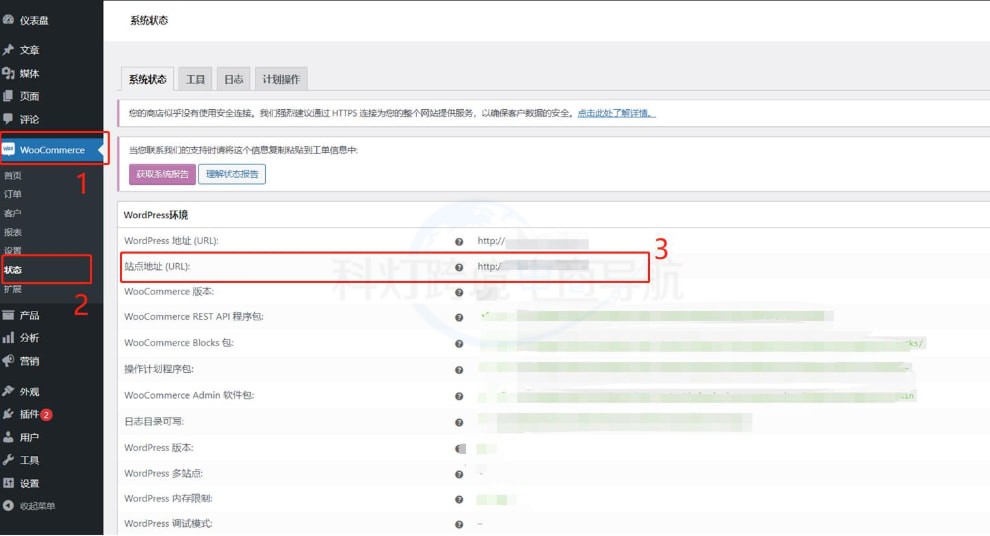Open the 计划操作 tab

click(281, 80)
